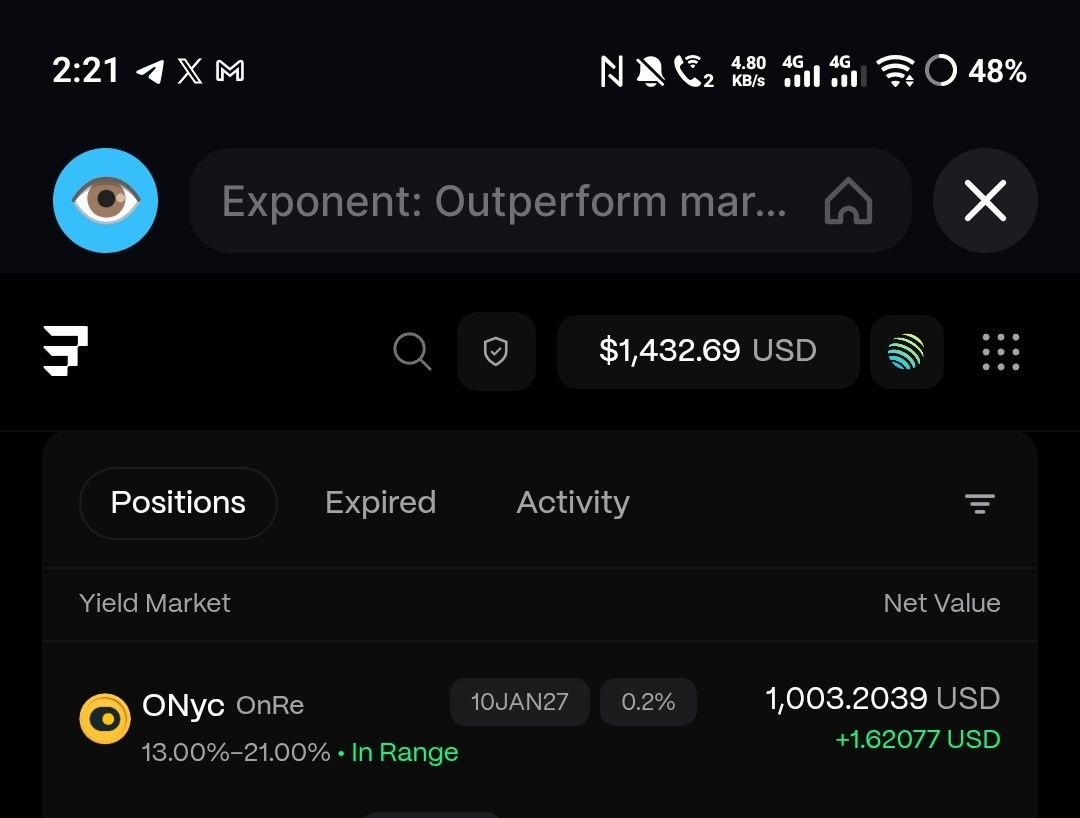Tap the Exponent logo icon
The height and width of the screenshot is (818, 1080).
65,350
